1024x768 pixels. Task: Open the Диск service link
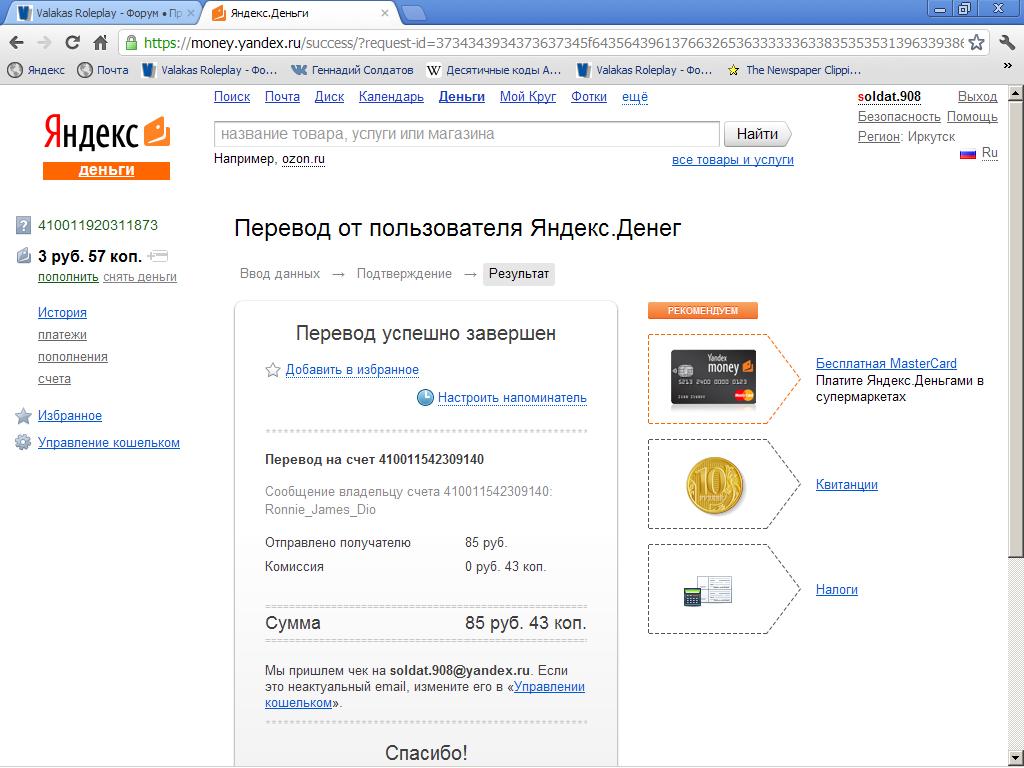point(329,97)
